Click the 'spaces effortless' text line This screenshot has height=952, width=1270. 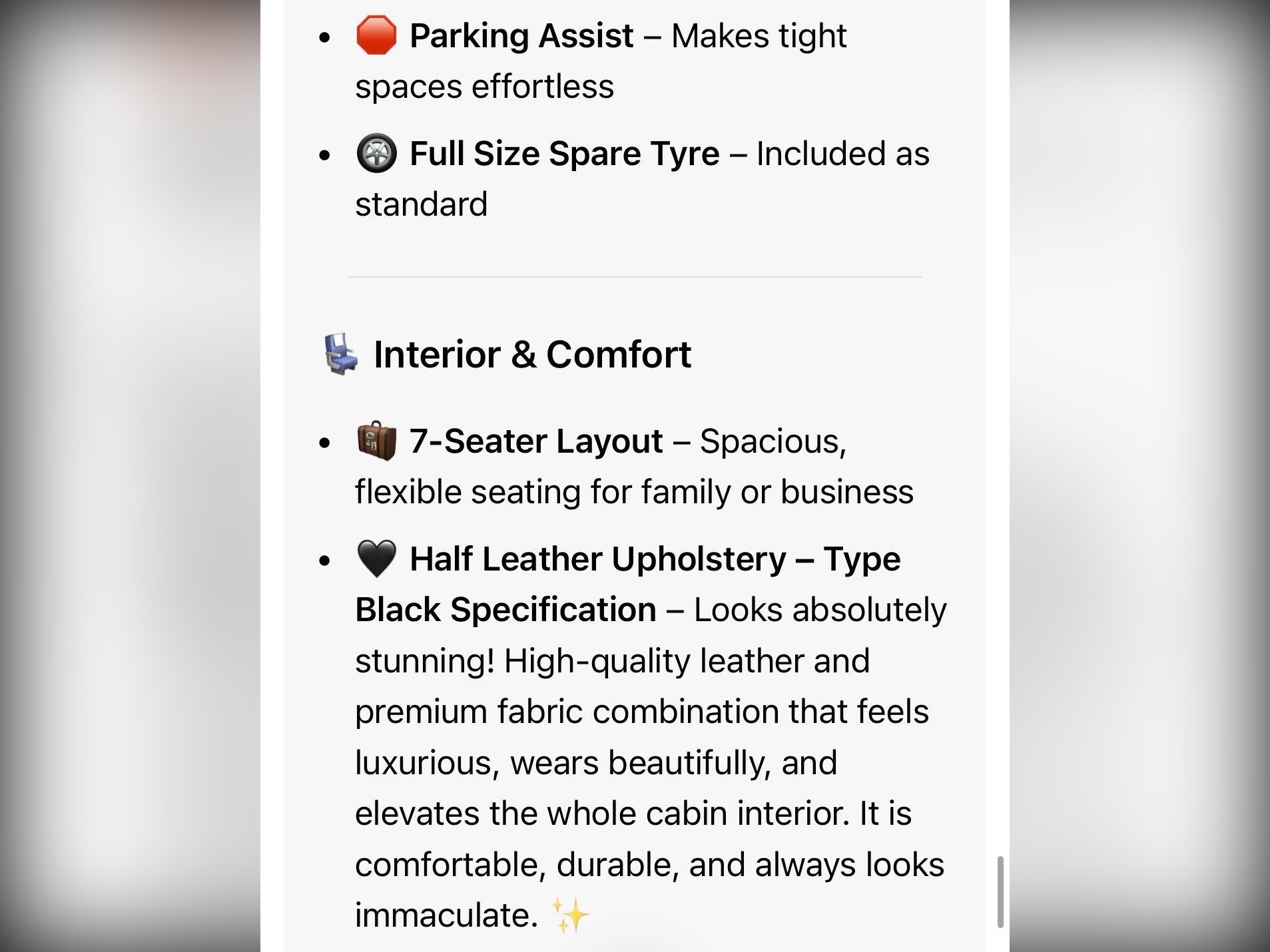click(484, 87)
